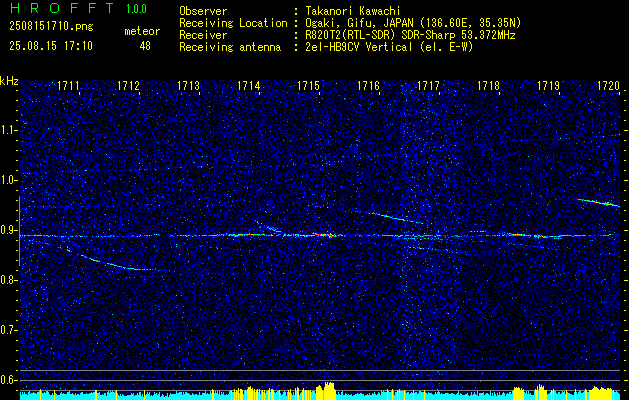Click the 1719 time marker
This screenshot has height=400, width=629.
coord(548,85)
